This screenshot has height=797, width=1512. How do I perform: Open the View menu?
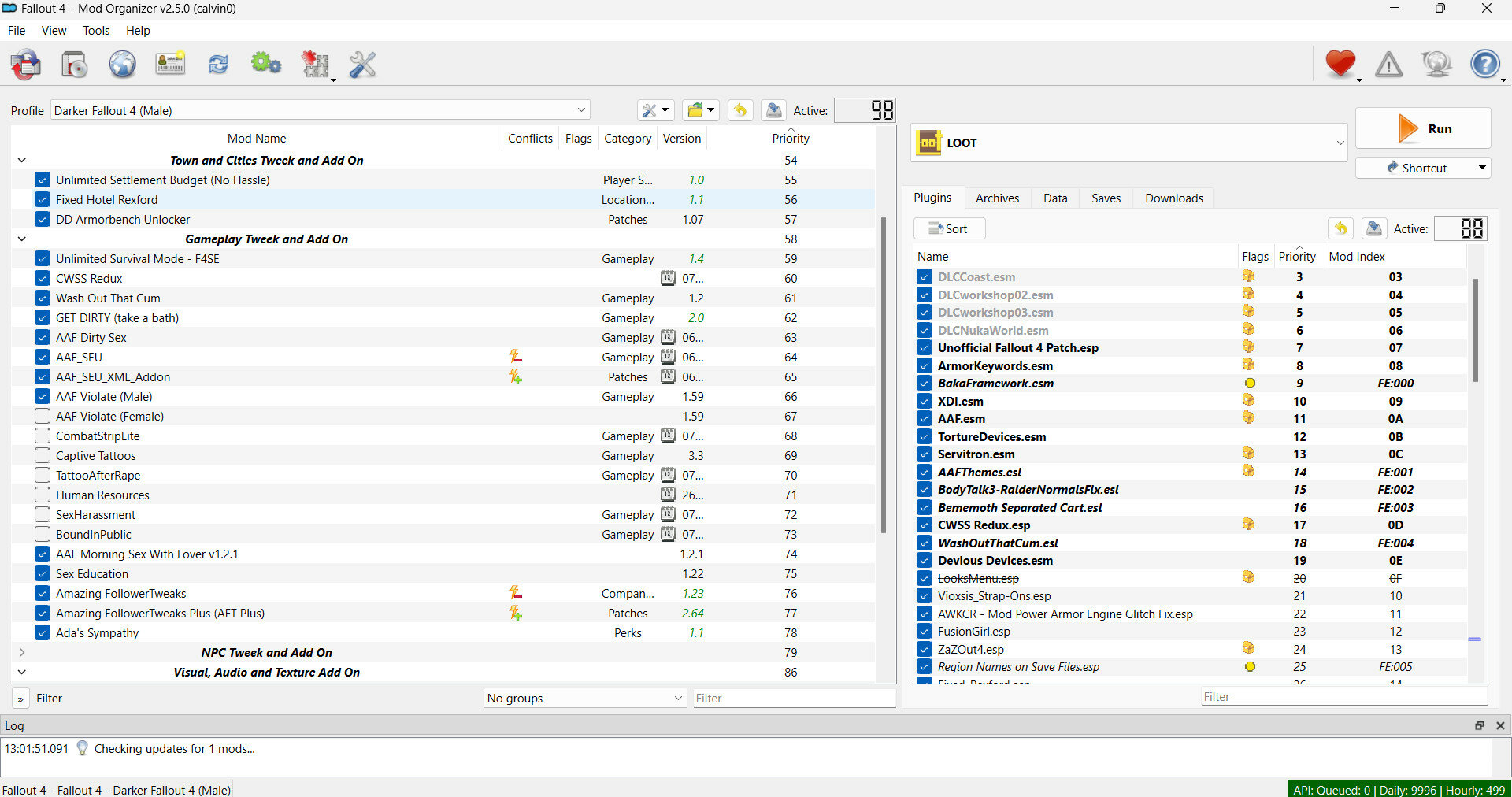[54, 31]
